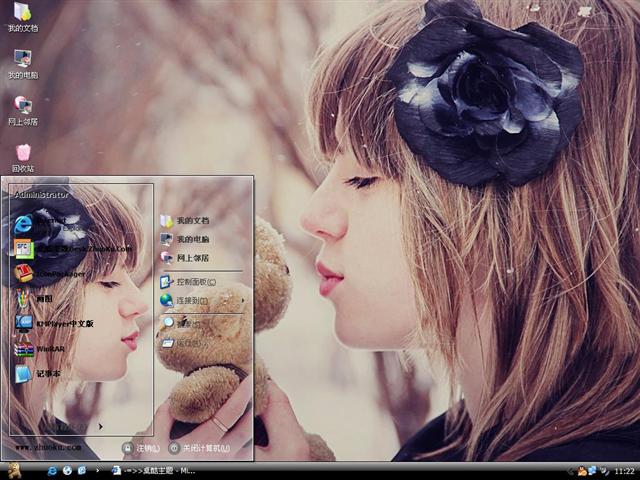Click the bear Start button on the taskbar
The image size is (640, 480).
pyautogui.click(x=14, y=471)
